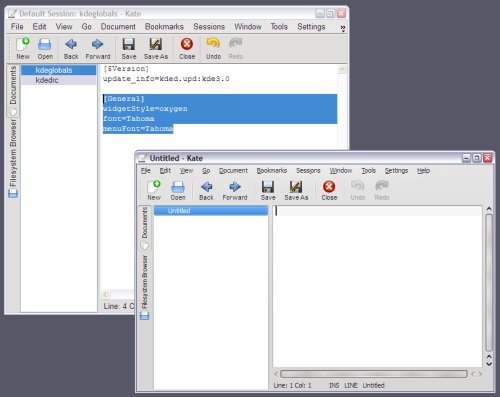The height and width of the screenshot is (397, 500).
Task: Open Edit menu in Untitled Kate window
Action: (x=165, y=171)
